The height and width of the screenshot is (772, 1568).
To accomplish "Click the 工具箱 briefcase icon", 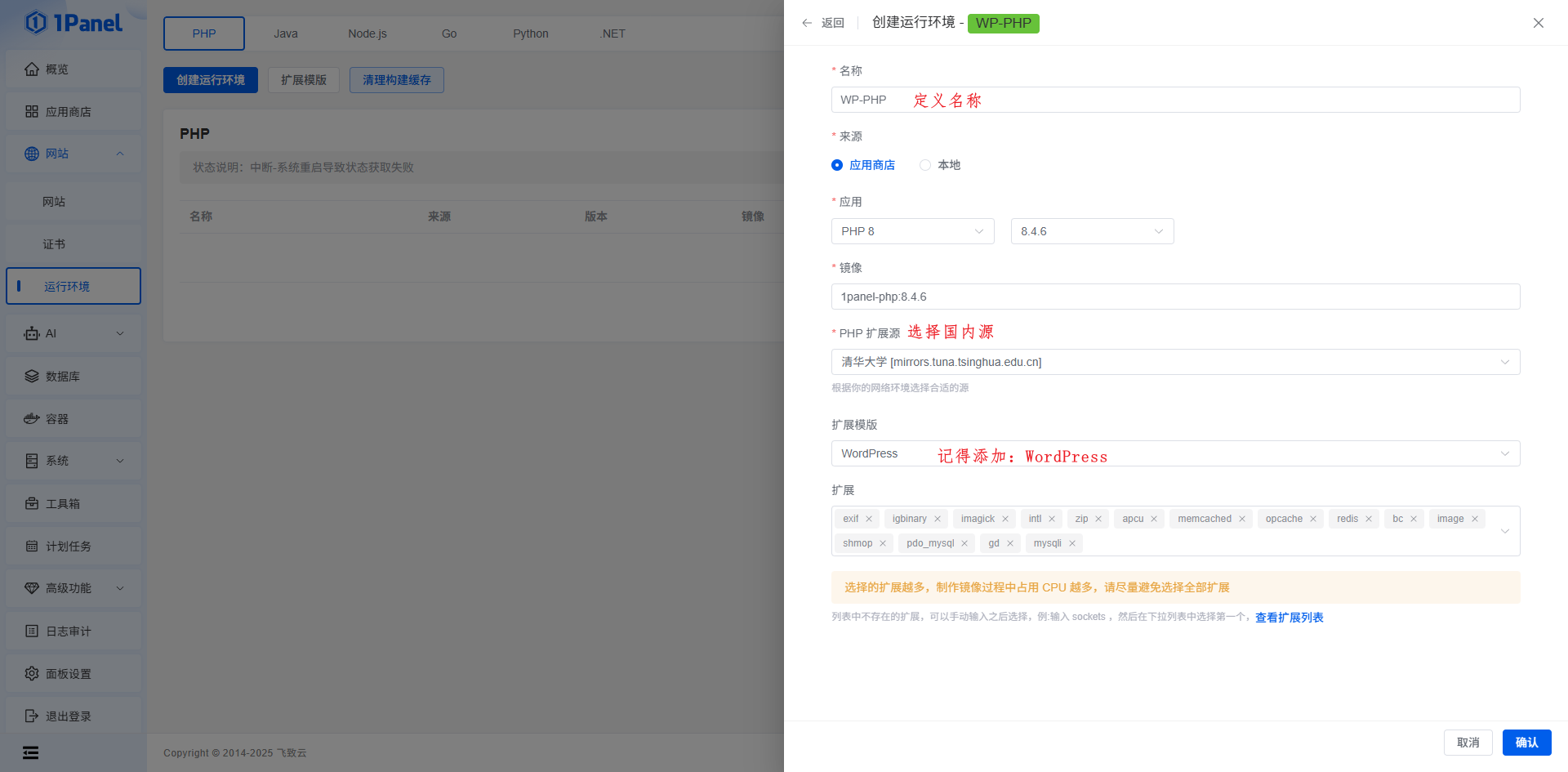I will point(32,504).
